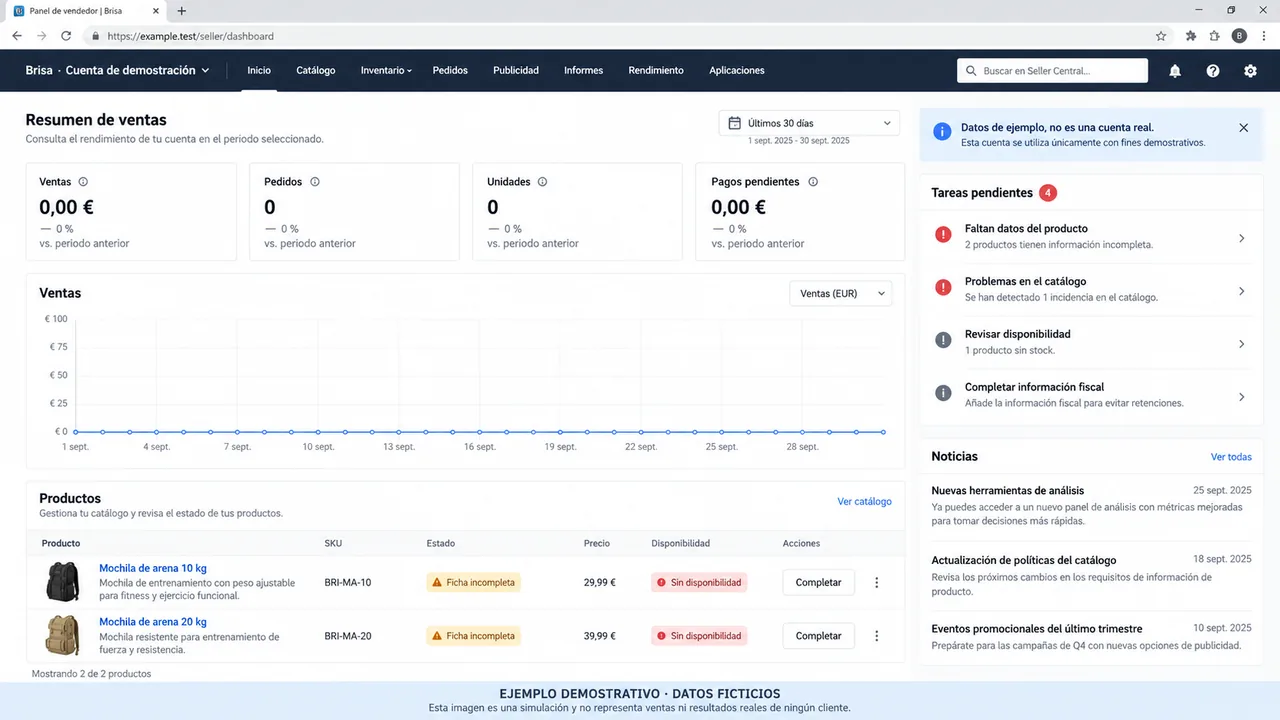Click the info icon next to Ventas
The image size is (1280, 720).
coord(83,182)
